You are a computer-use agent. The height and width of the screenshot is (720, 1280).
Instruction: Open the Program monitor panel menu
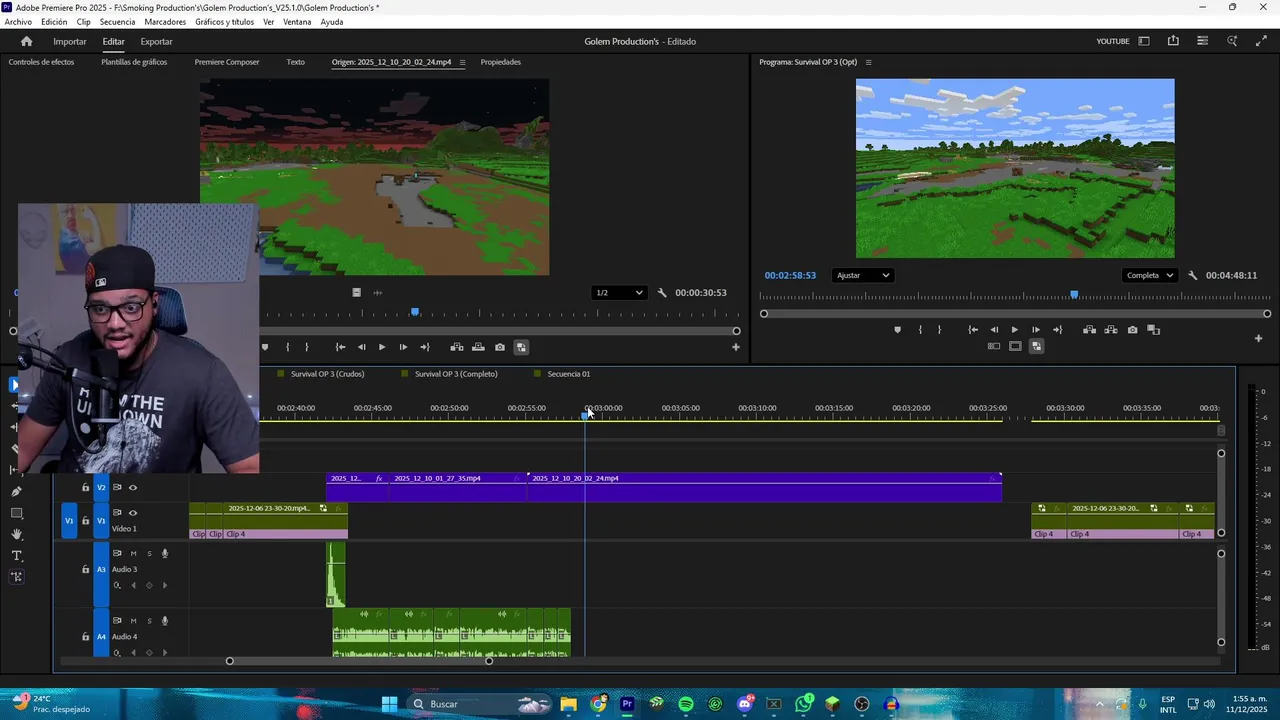tap(868, 62)
